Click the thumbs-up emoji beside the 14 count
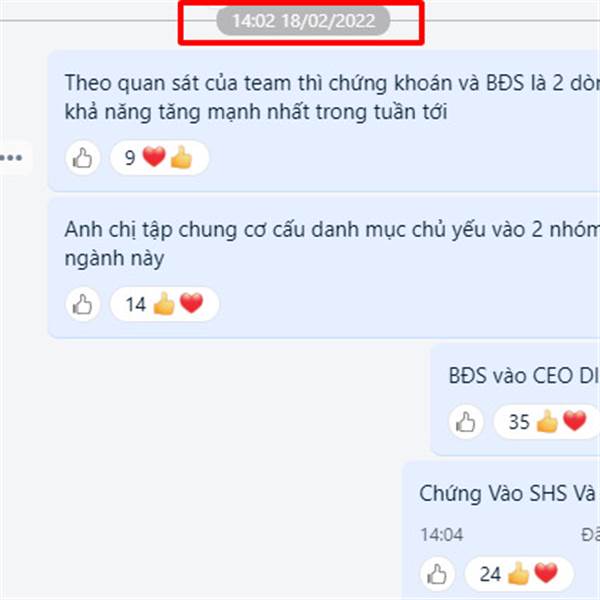 pos(164,304)
